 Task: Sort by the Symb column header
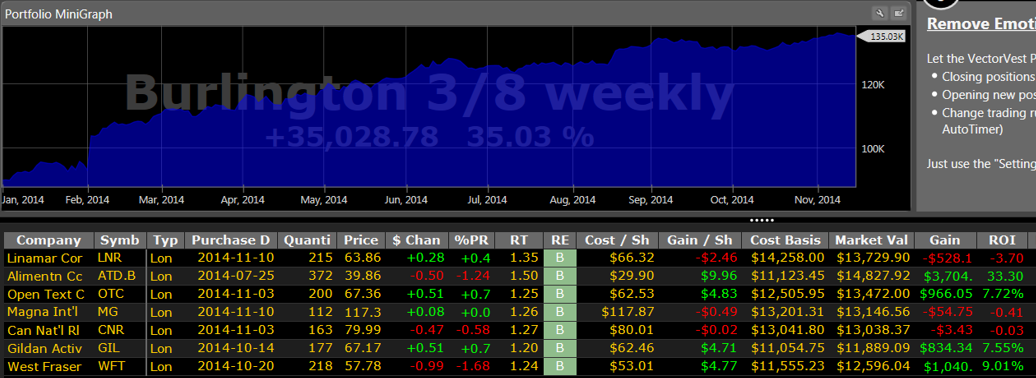(120, 241)
